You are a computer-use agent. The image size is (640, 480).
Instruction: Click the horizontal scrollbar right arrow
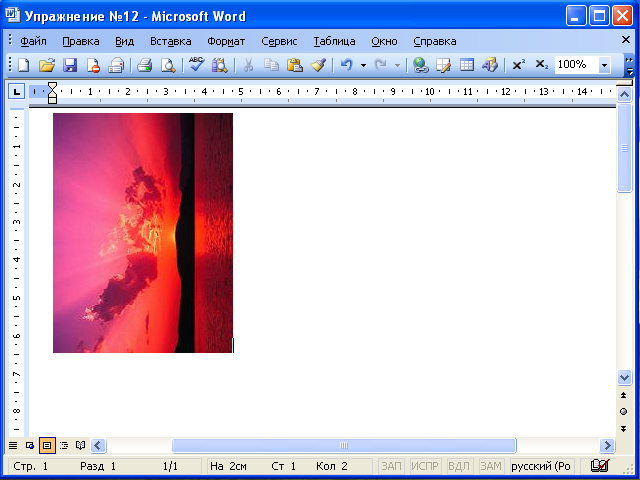[607, 445]
